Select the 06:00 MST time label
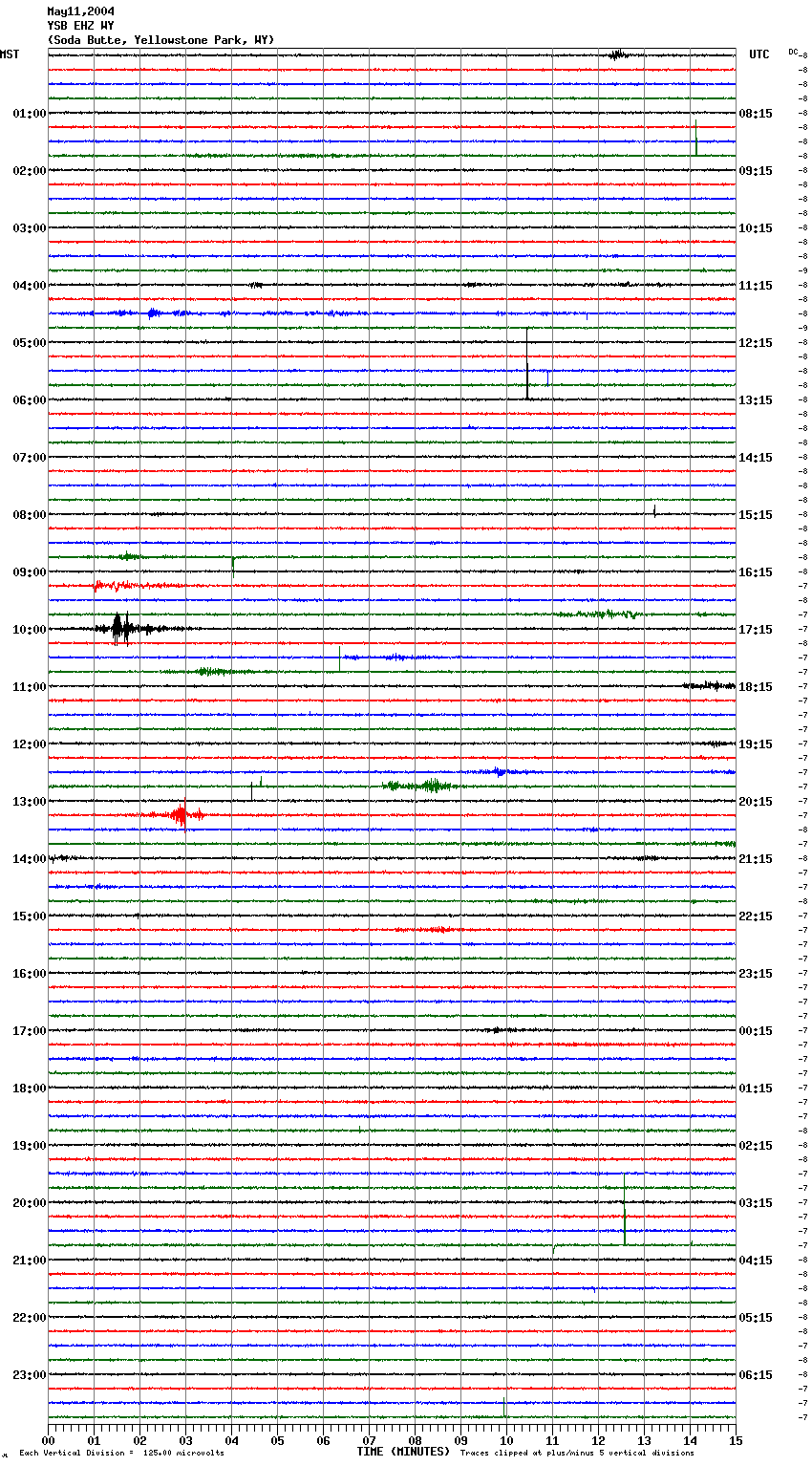This screenshot has width=812, height=1466. 30,400
